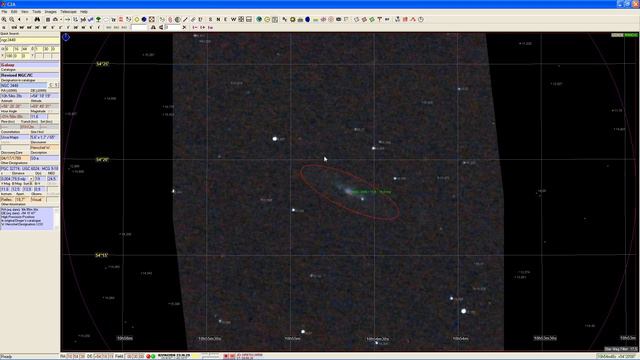Click the red status indicator in status bar
This screenshot has width=640, height=360.
pos(148,356)
